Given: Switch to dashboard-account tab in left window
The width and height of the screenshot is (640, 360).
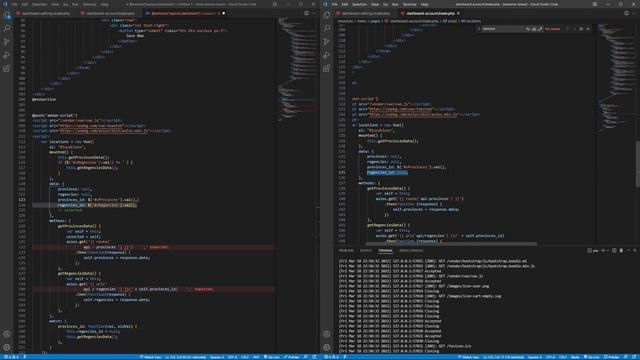Looking at the screenshot, I should click(110, 13).
